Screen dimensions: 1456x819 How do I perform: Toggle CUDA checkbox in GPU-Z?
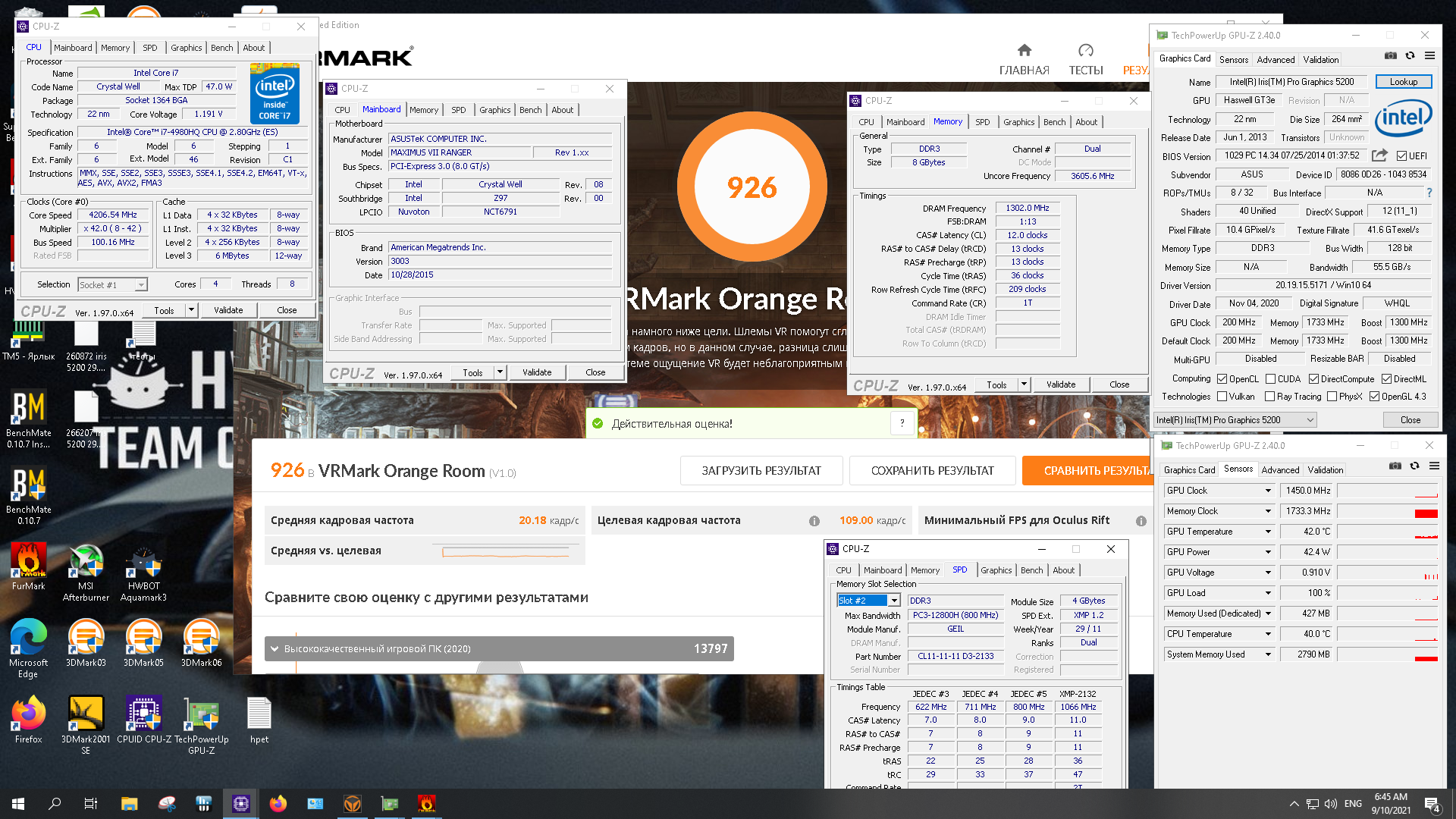tap(1270, 379)
